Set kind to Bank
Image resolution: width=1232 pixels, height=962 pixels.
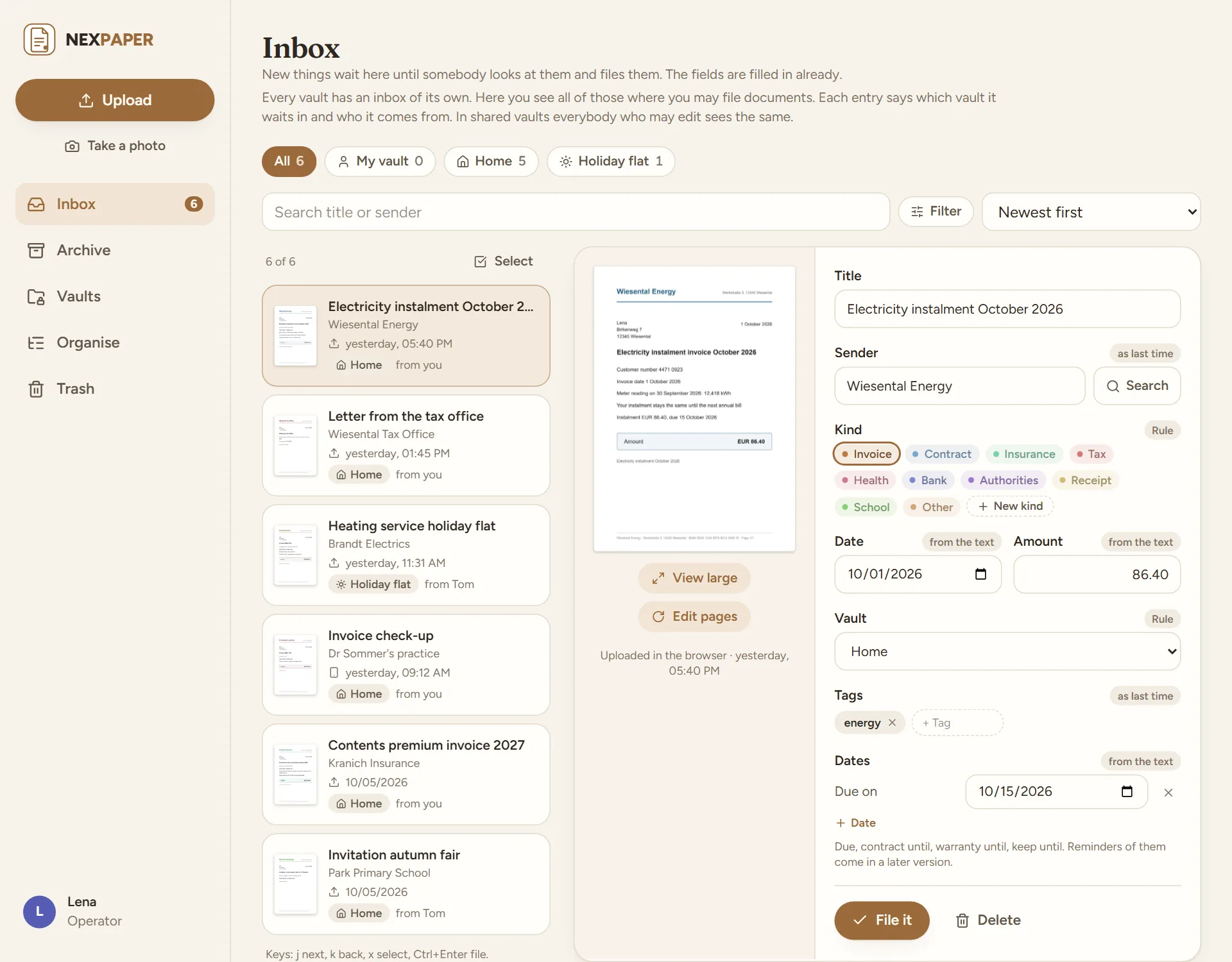tap(928, 480)
